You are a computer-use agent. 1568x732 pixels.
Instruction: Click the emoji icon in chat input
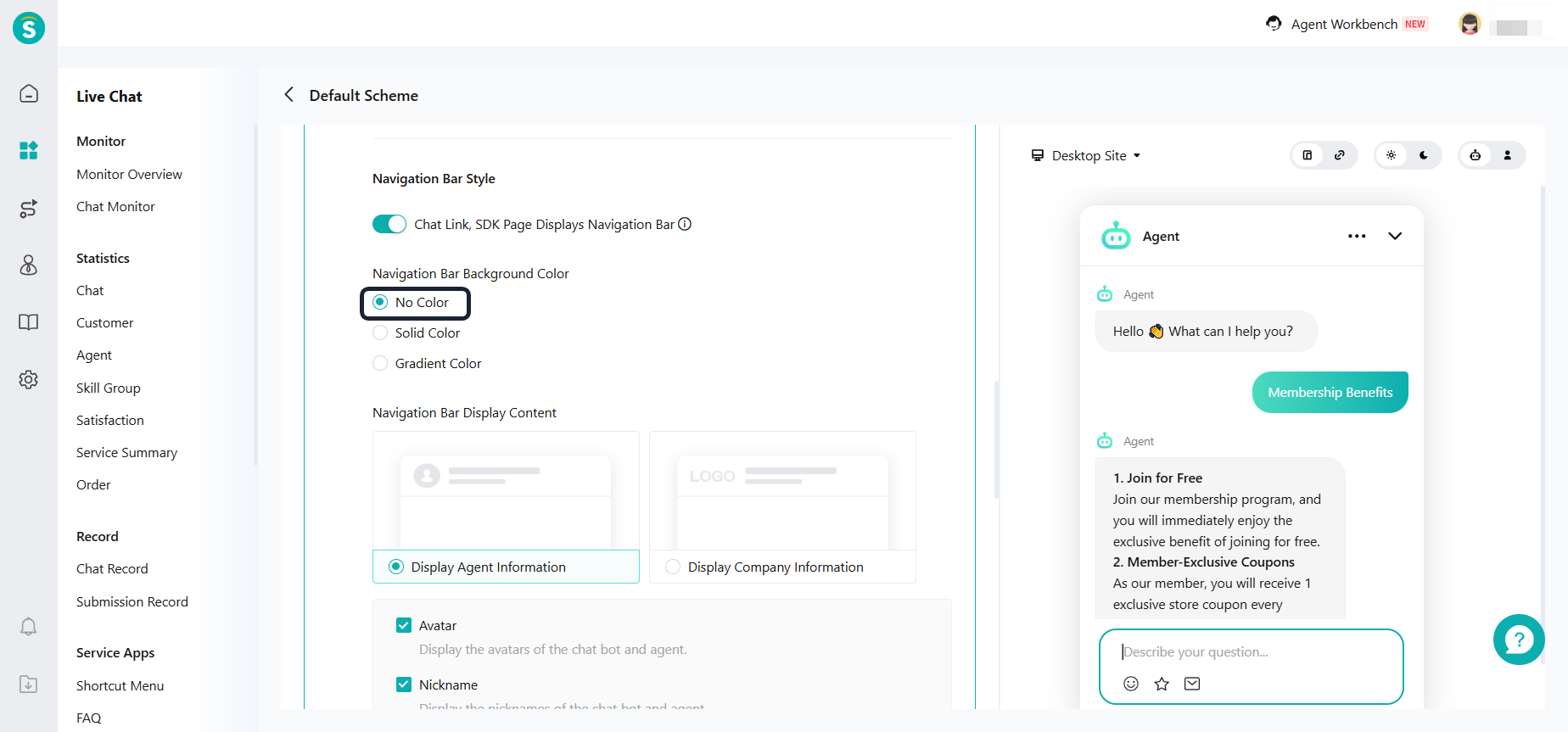(1131, 684)
